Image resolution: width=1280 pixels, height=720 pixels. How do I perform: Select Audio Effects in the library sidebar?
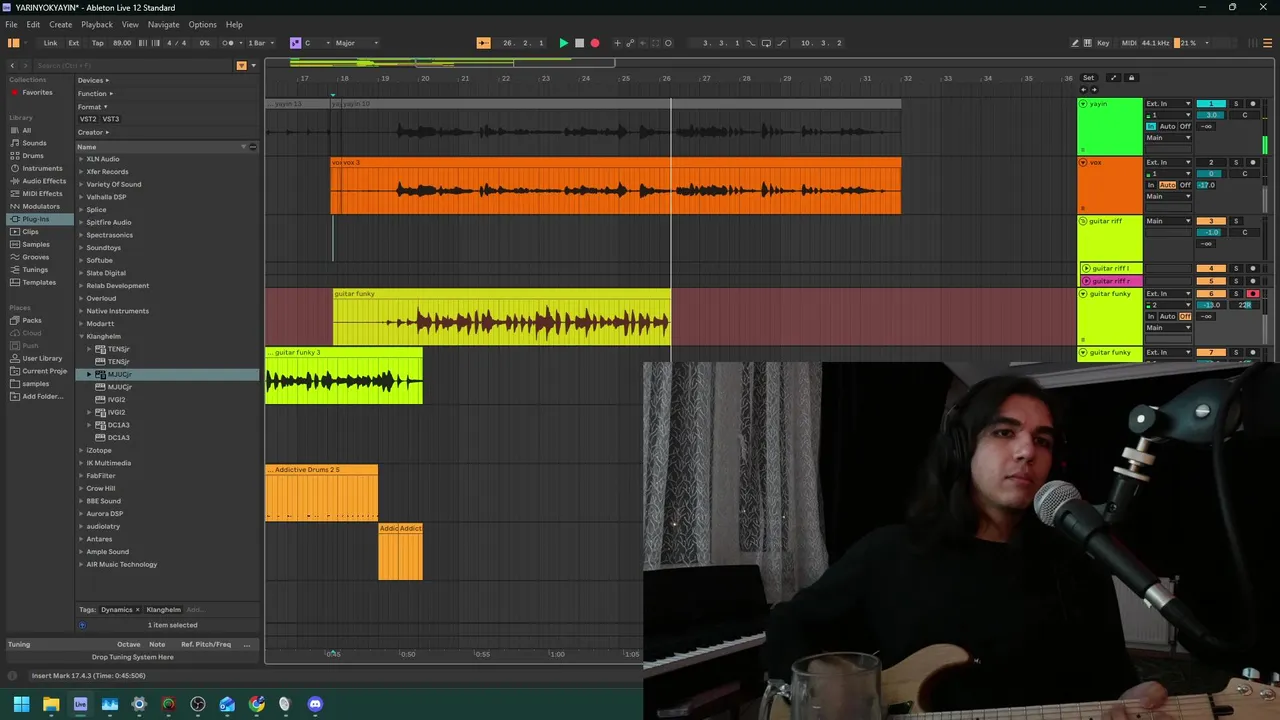[x=44, y=181]
